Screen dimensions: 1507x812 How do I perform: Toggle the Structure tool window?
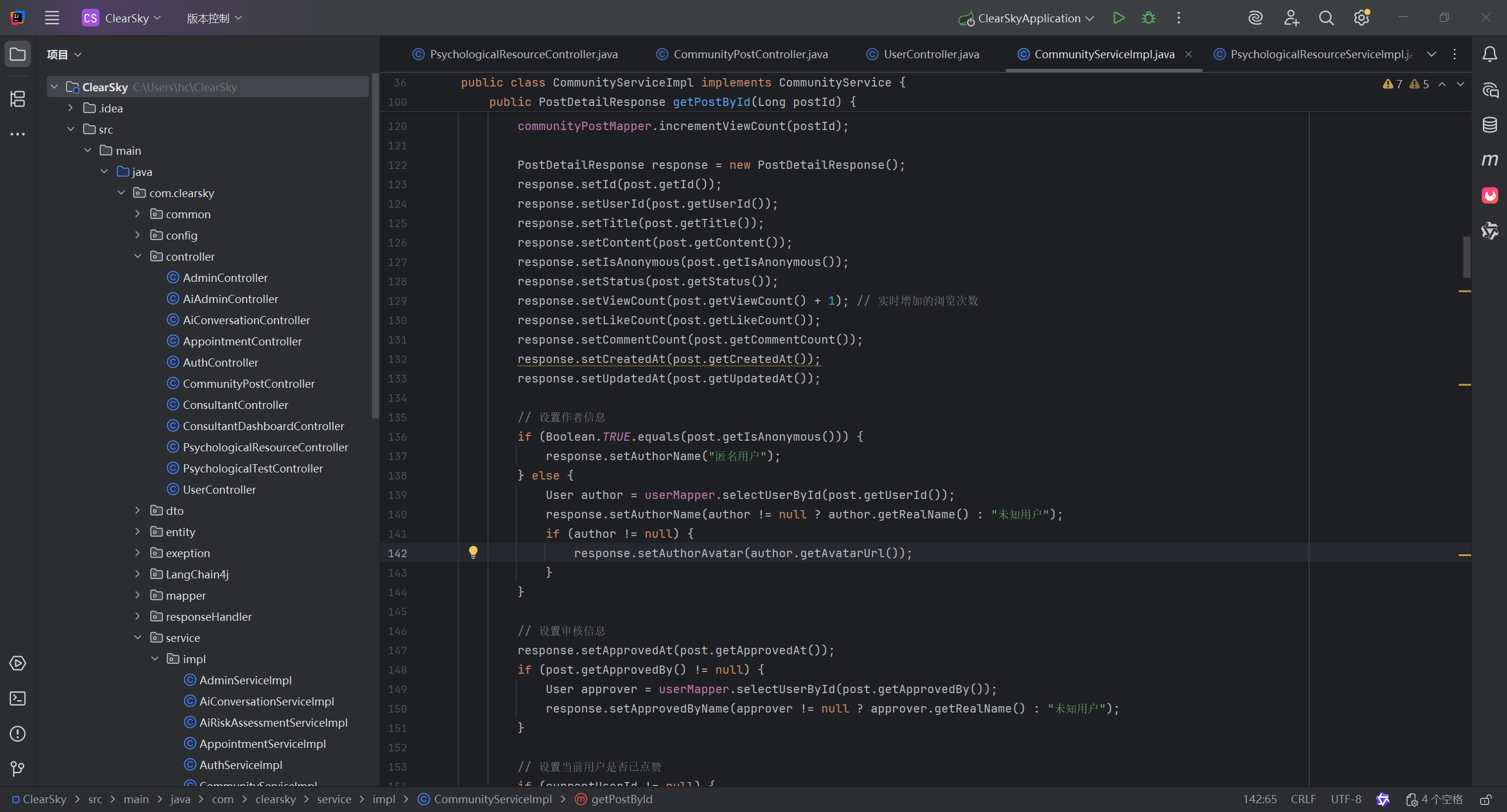click(x=18, y=98)
